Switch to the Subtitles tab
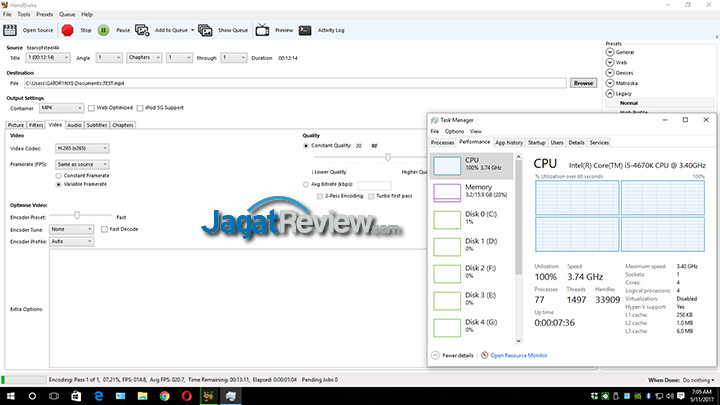Image resolution: width=720 pixels, height=405 pixels. tap(96, 125)
